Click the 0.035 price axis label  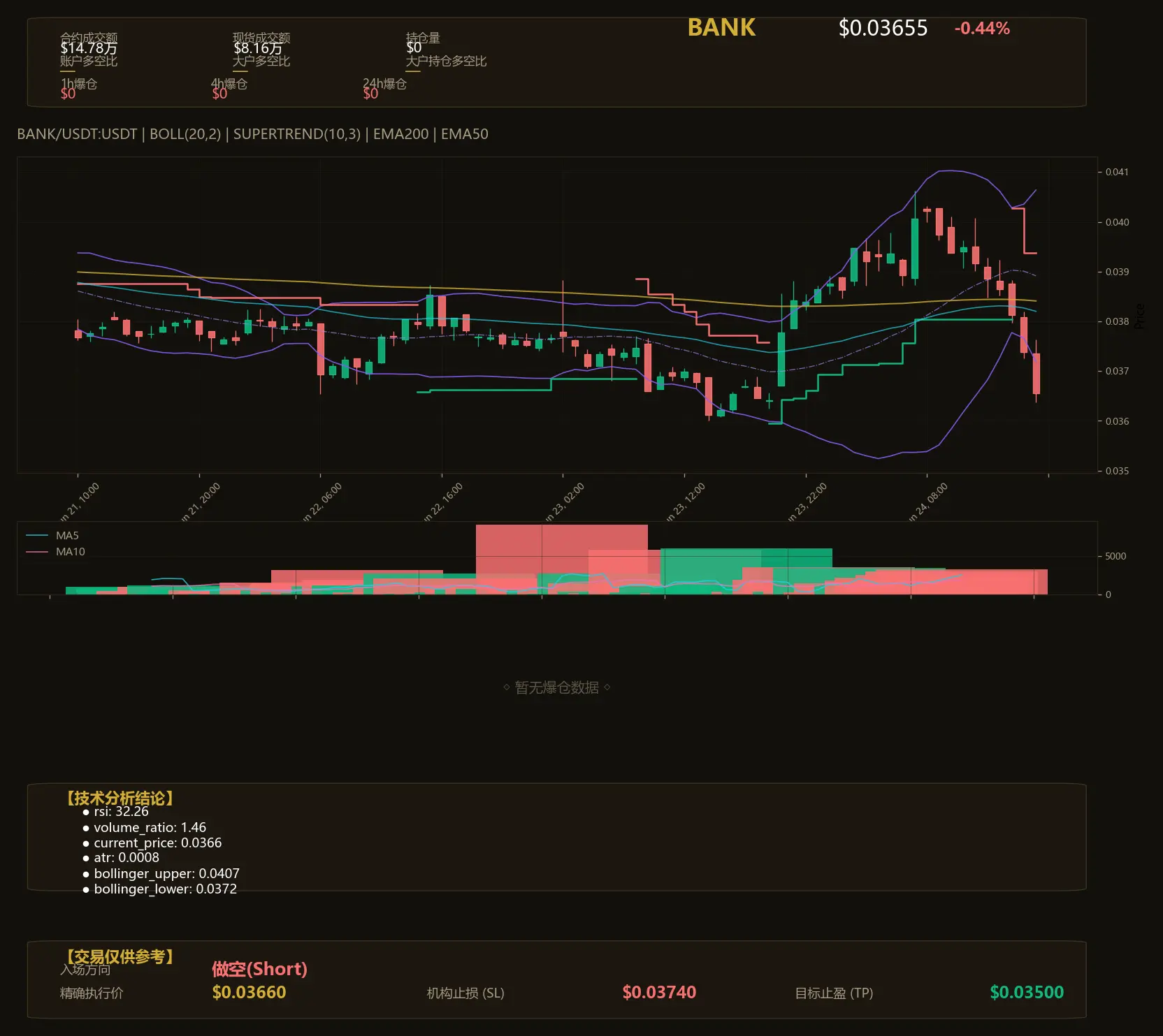click(x=1117, y=471)
